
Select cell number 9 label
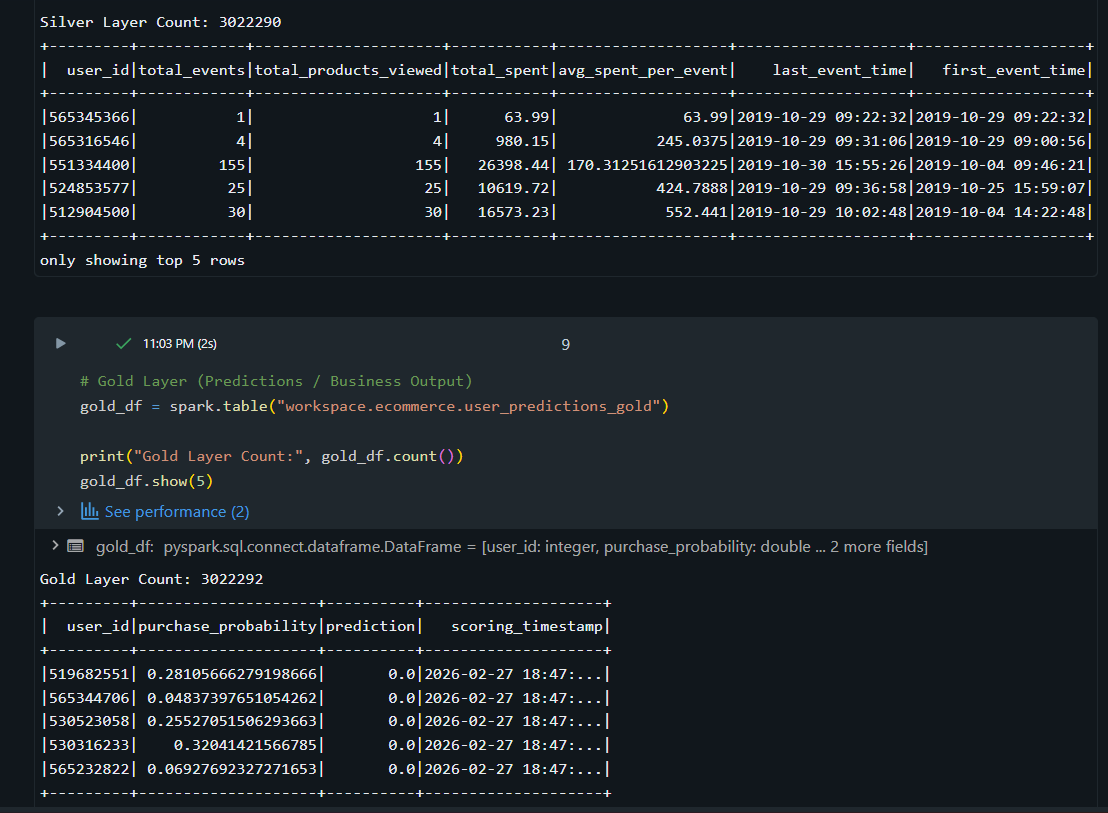click(565, 345)
